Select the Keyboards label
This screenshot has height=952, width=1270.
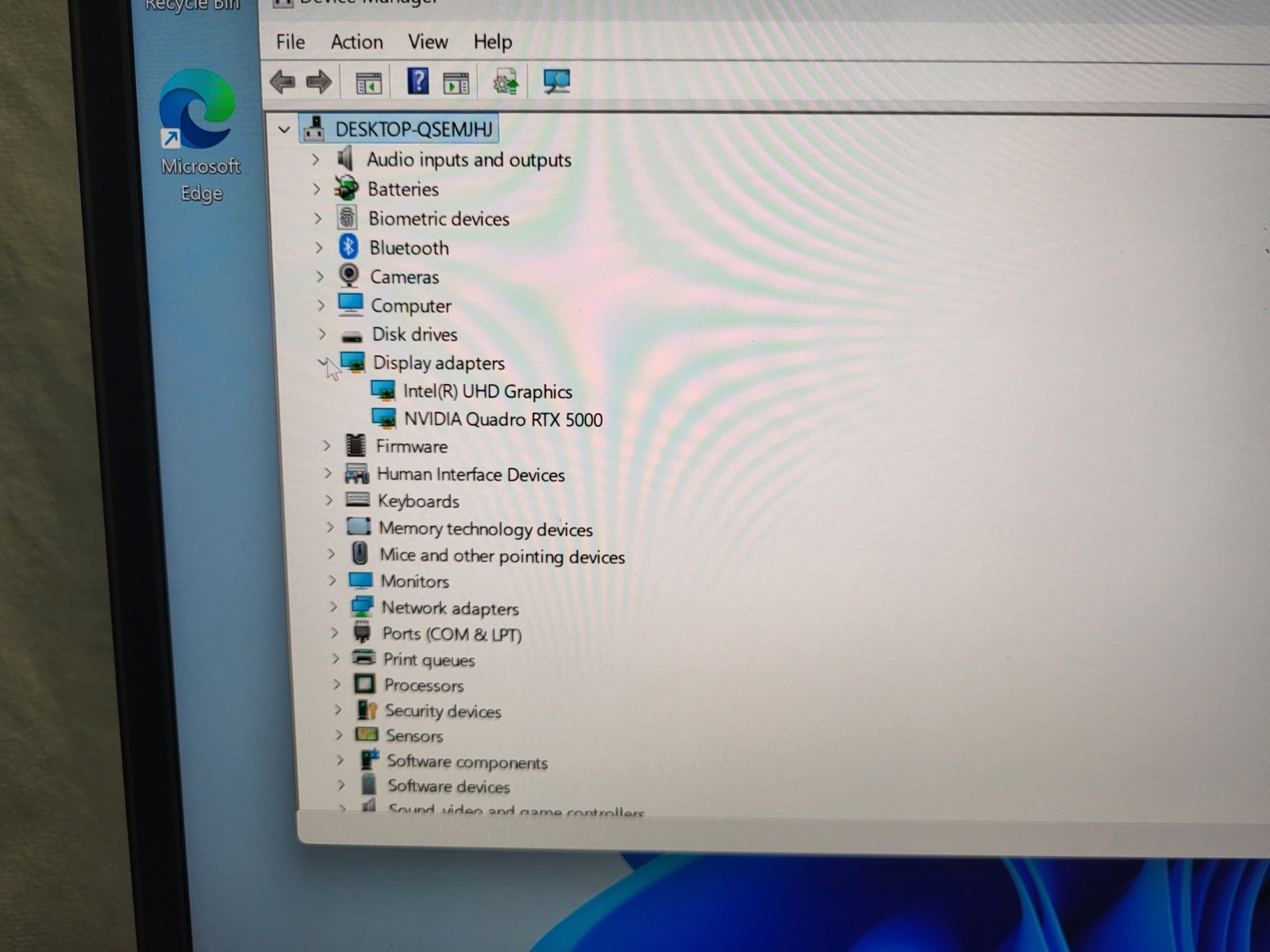point(418,501)
